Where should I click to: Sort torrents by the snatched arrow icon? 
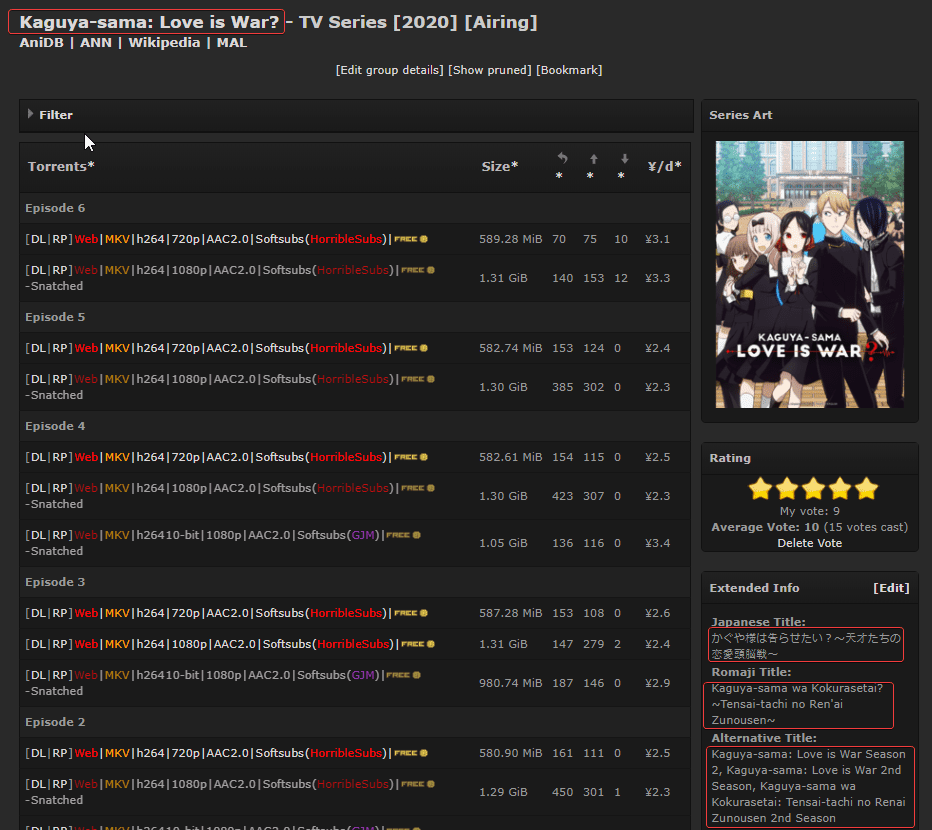562,158
